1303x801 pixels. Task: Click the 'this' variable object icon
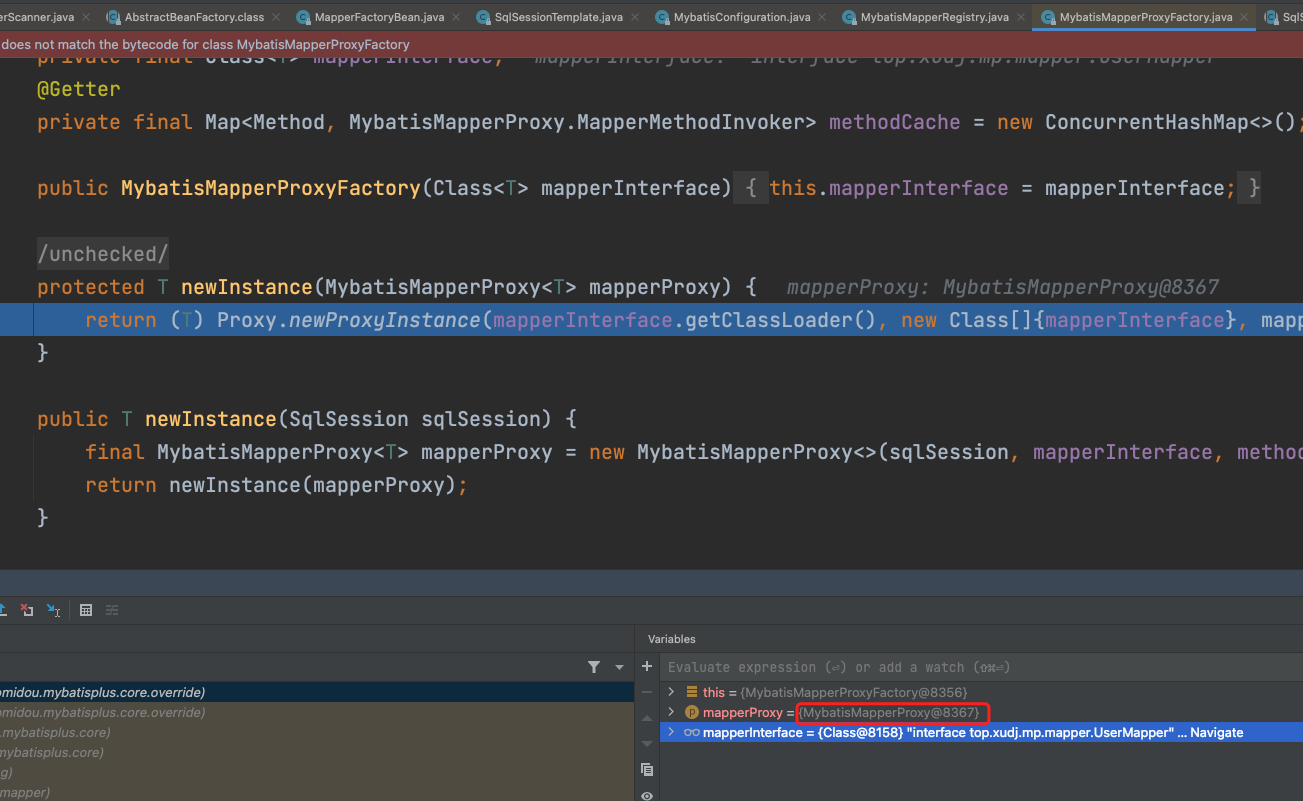(691, 692)
